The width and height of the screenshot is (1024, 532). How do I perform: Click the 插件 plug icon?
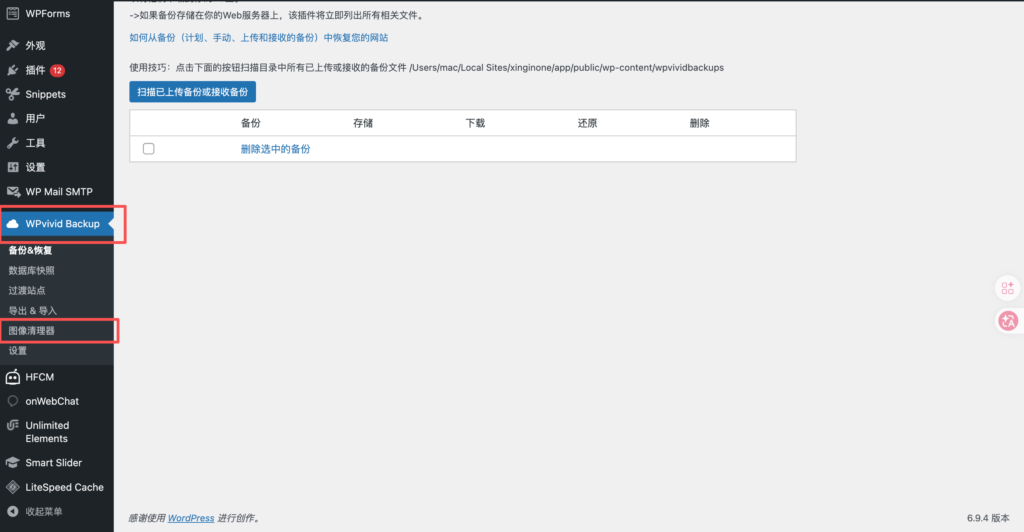point(12,70)
